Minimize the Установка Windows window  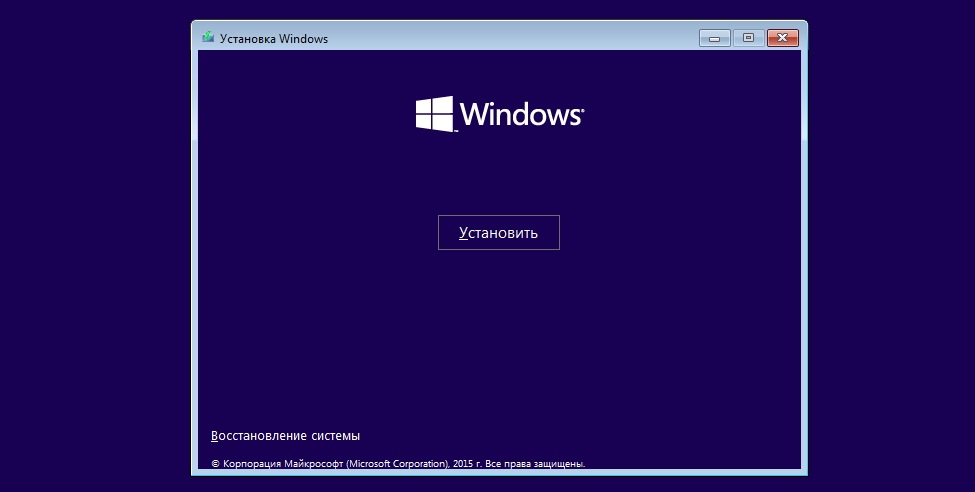pos(714,38)
